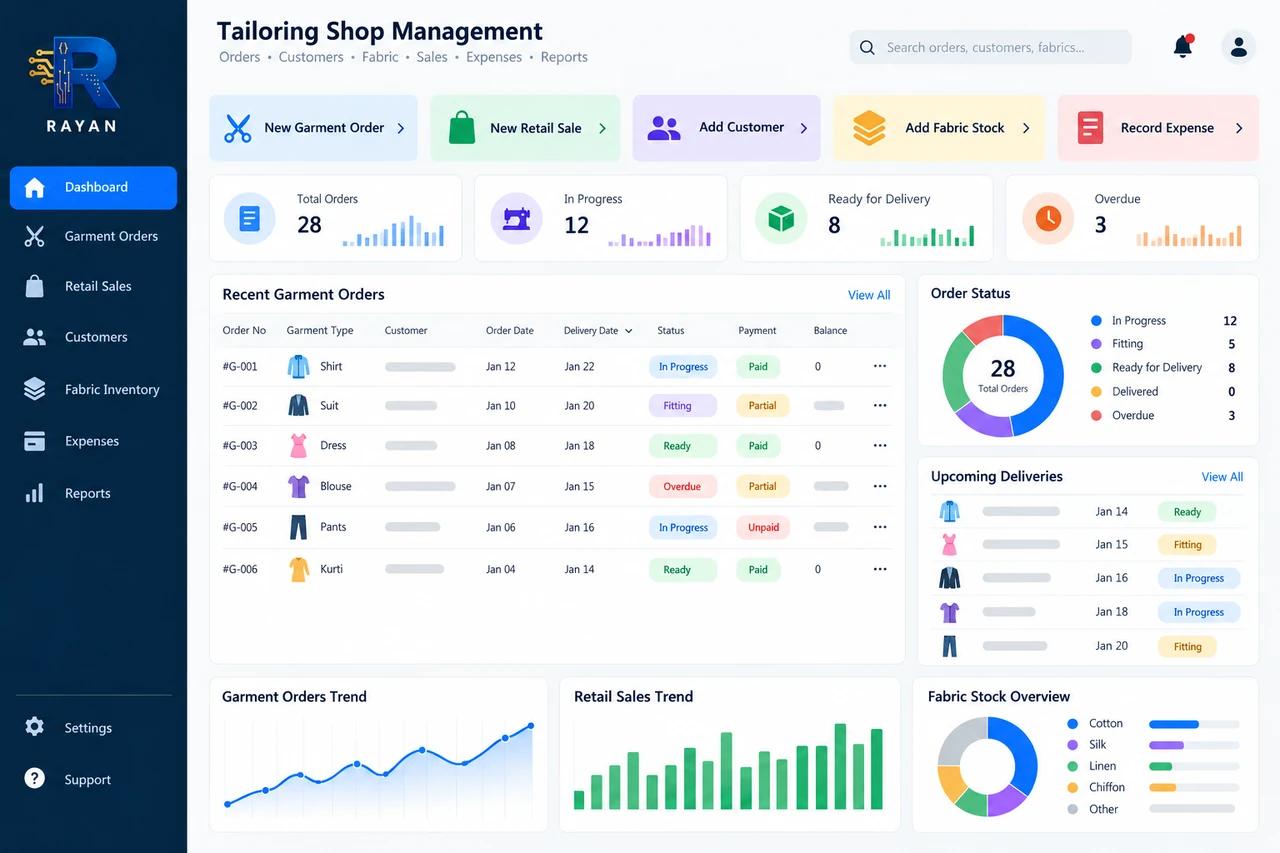Click the notification bell icon
The width and height of the screenshot is (1280, 853).
[1183, 46]
